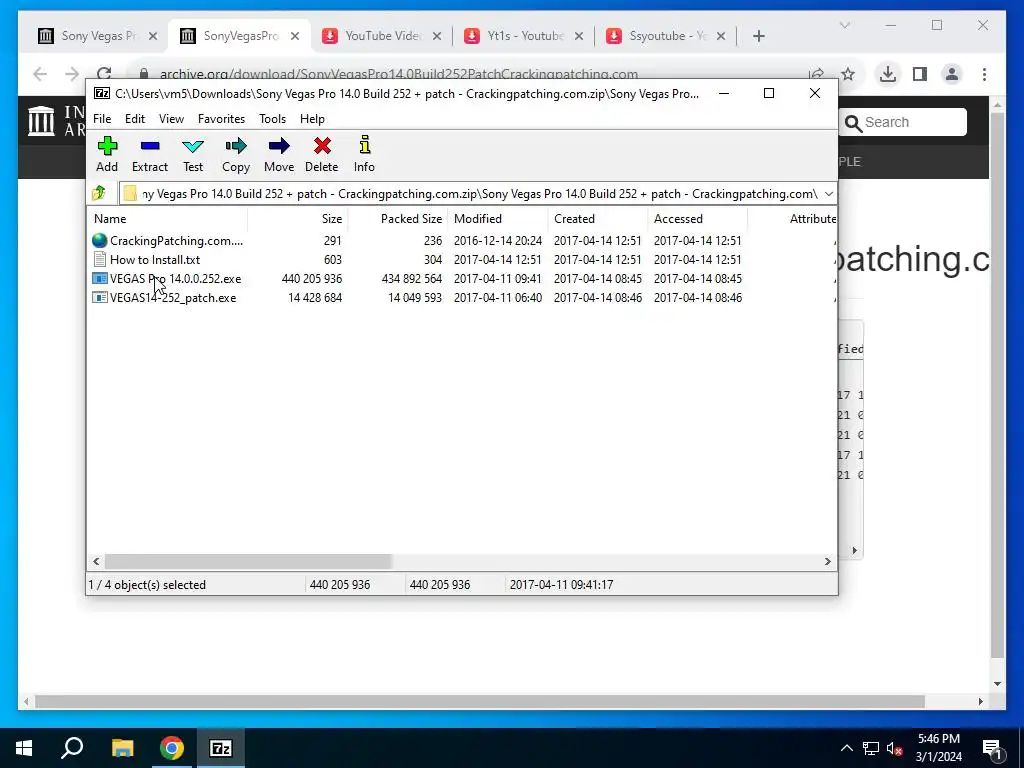Click the Add toolbar icon in 7-Zip
This screenshot has width=1024, height=768.
click(x=107, y=154)
